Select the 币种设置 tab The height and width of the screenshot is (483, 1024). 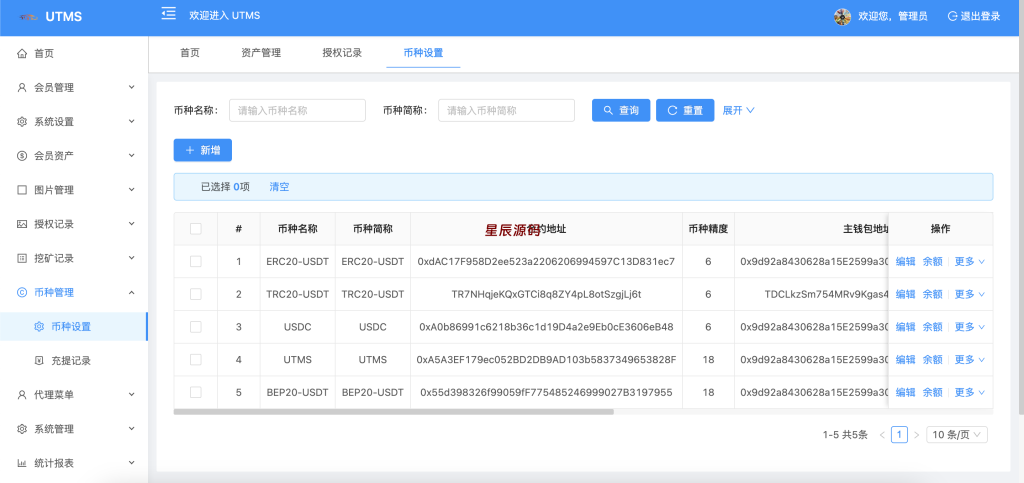423,53
